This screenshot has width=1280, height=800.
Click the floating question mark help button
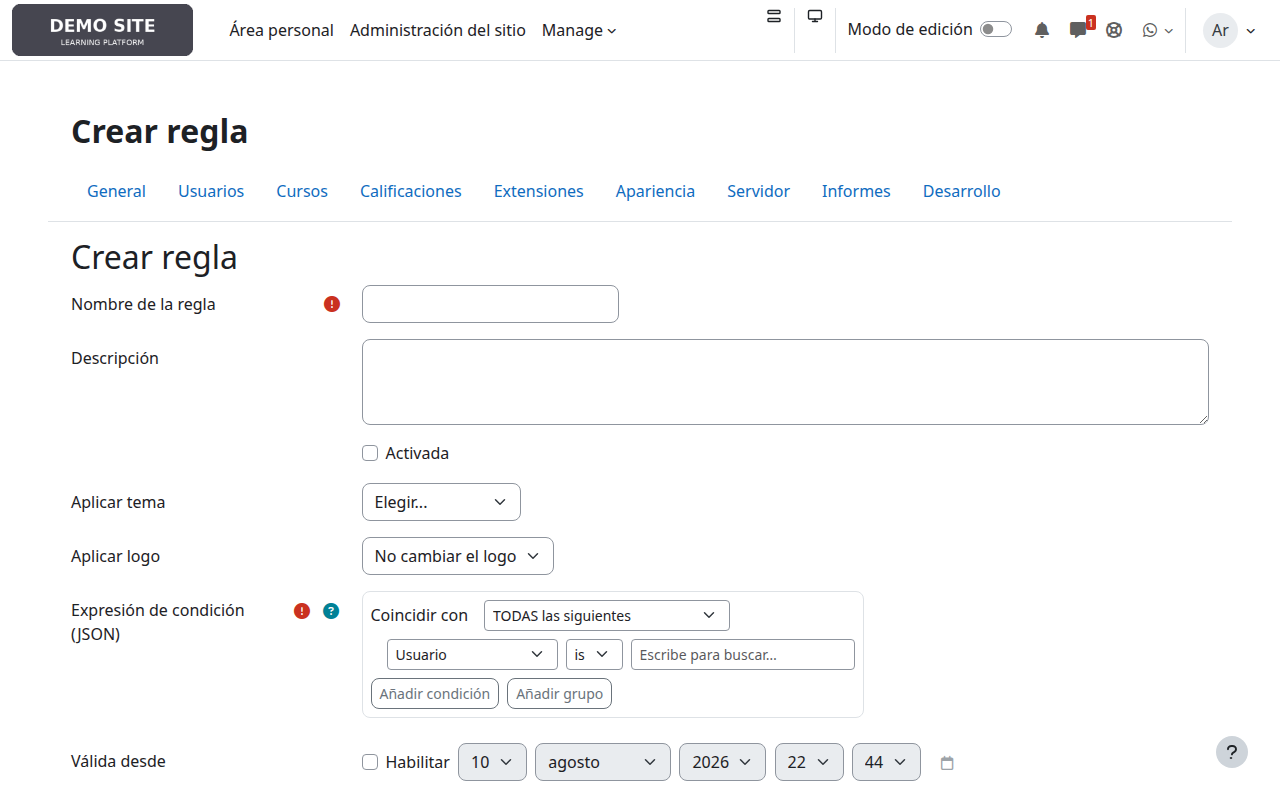point(1232,752)
